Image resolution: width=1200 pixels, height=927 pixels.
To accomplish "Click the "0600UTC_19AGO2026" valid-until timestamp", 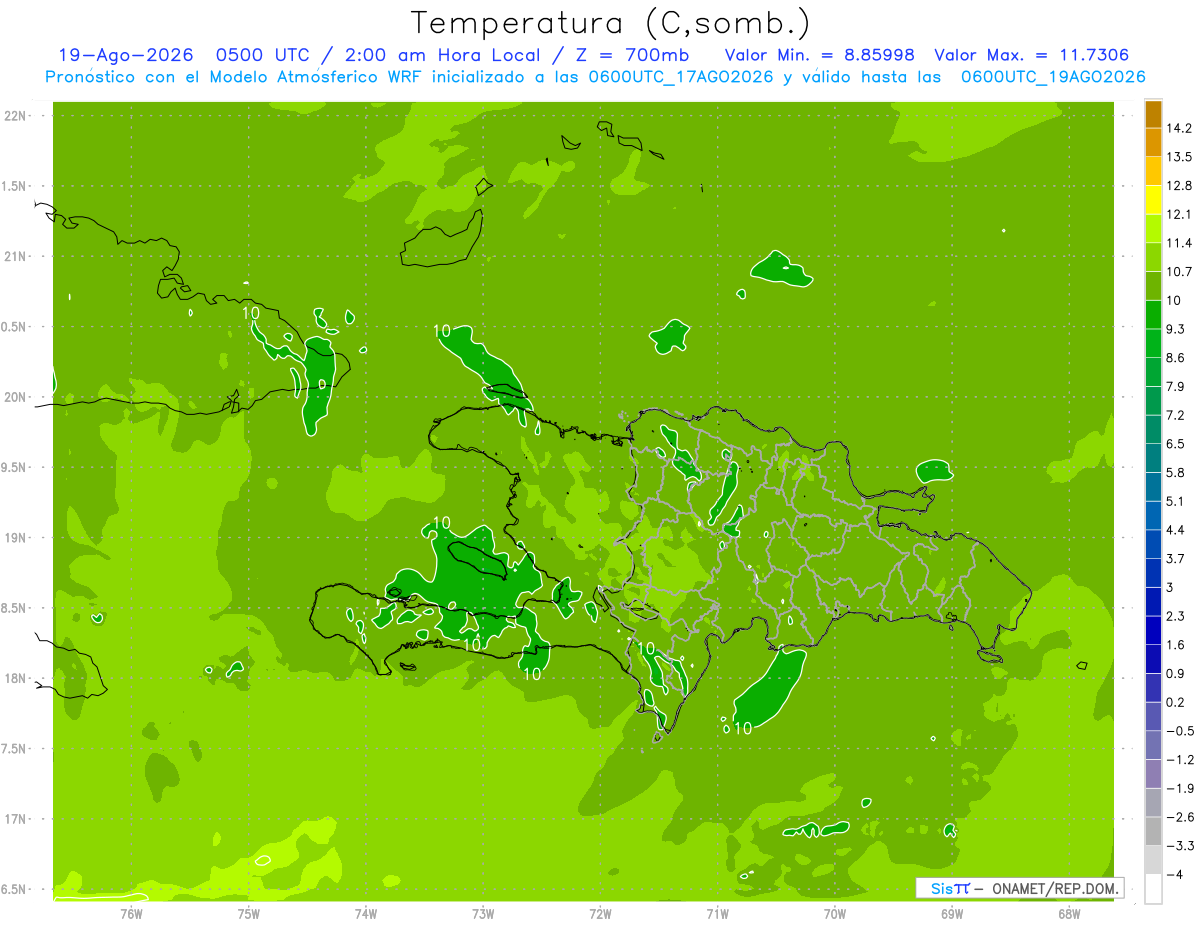I will [x=1053, y=77].
